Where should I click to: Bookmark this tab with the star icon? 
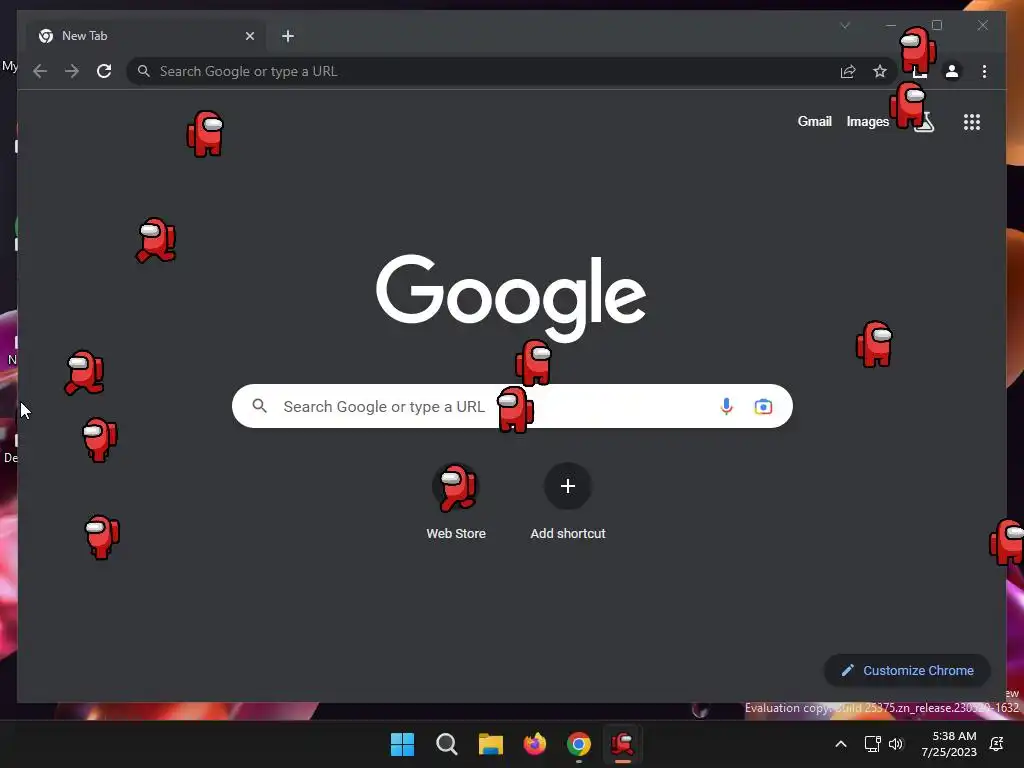880,71
